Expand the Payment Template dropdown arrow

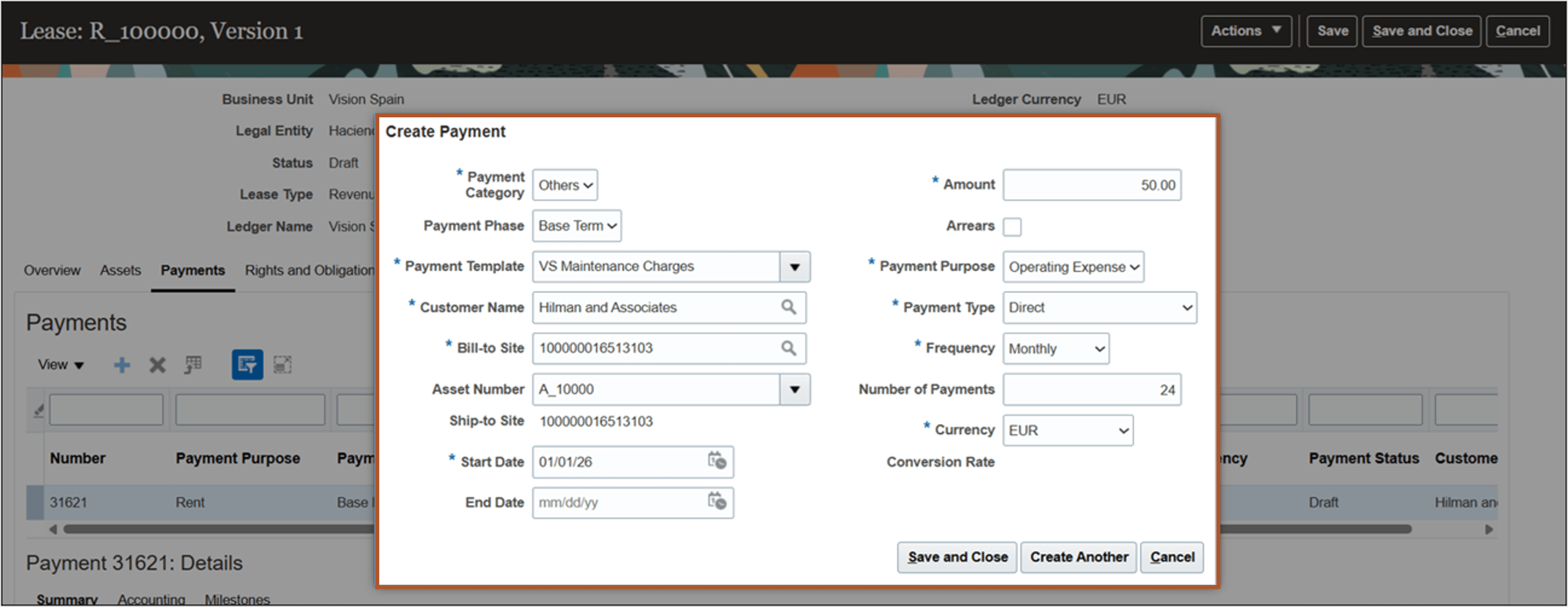795,267
